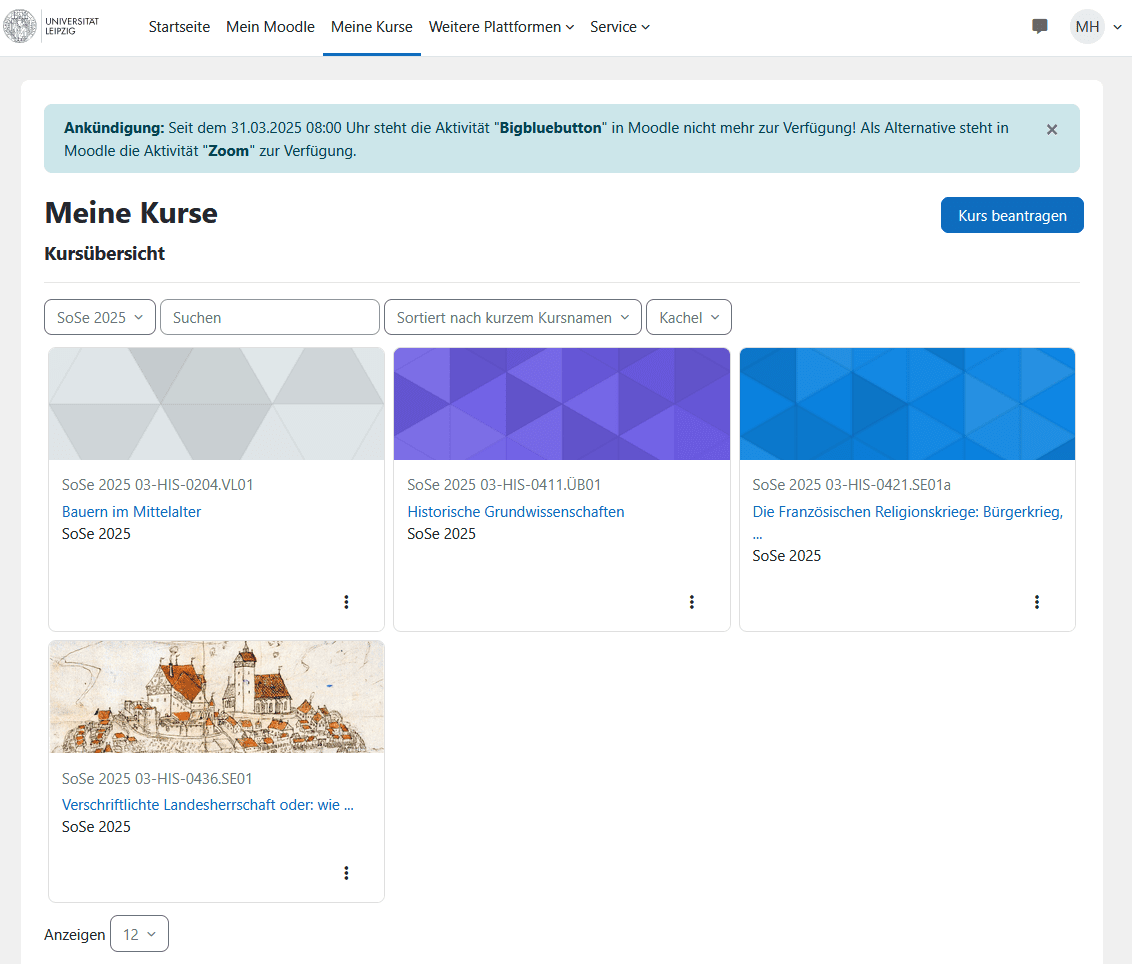1132x964 pixels.
Task: Open the Service dropdown menu
Action: point(619,27)
